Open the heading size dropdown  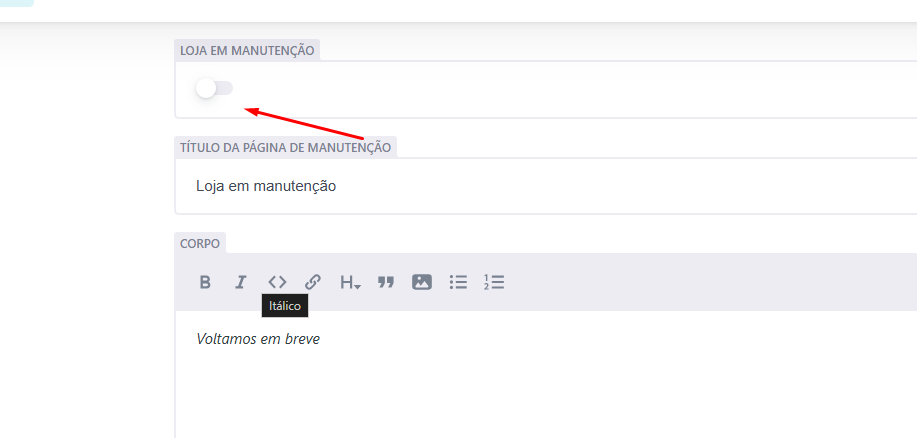(x=350, y=283)
